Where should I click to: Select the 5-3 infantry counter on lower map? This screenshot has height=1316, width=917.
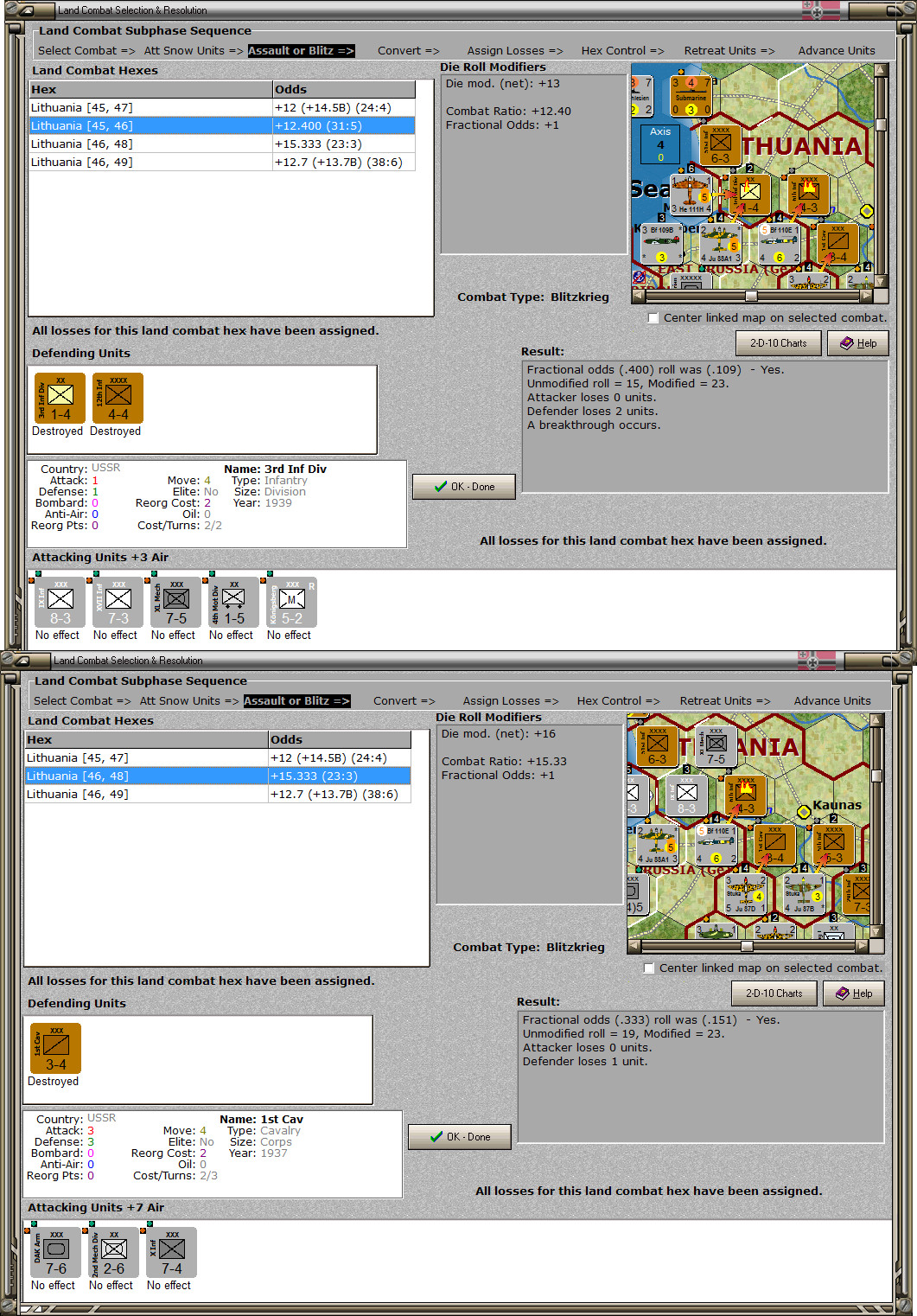pos(833,844)
